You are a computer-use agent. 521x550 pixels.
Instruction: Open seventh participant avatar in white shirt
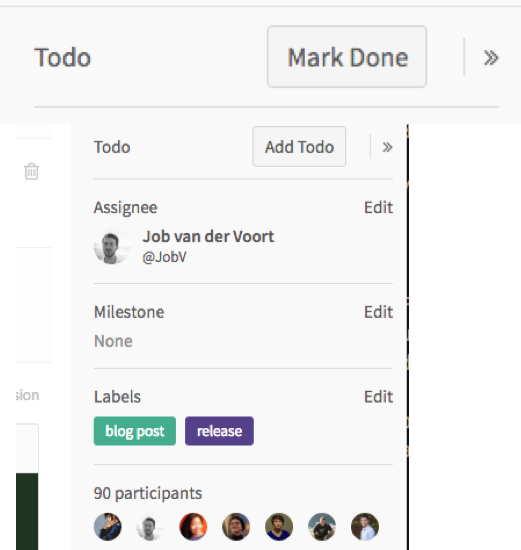tap(365, 526)
